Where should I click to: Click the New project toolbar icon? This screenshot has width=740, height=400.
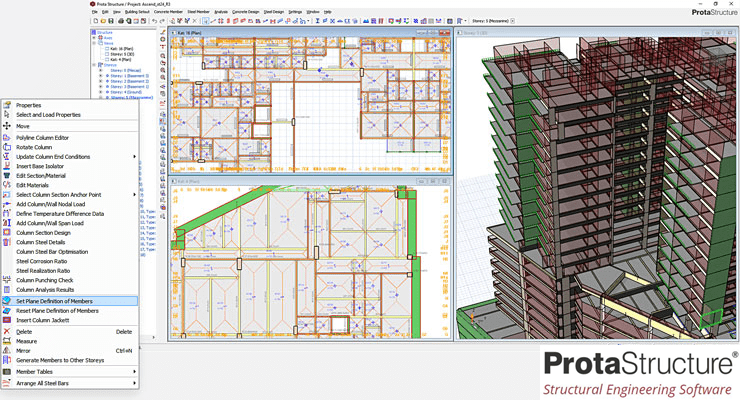(96, 21)
